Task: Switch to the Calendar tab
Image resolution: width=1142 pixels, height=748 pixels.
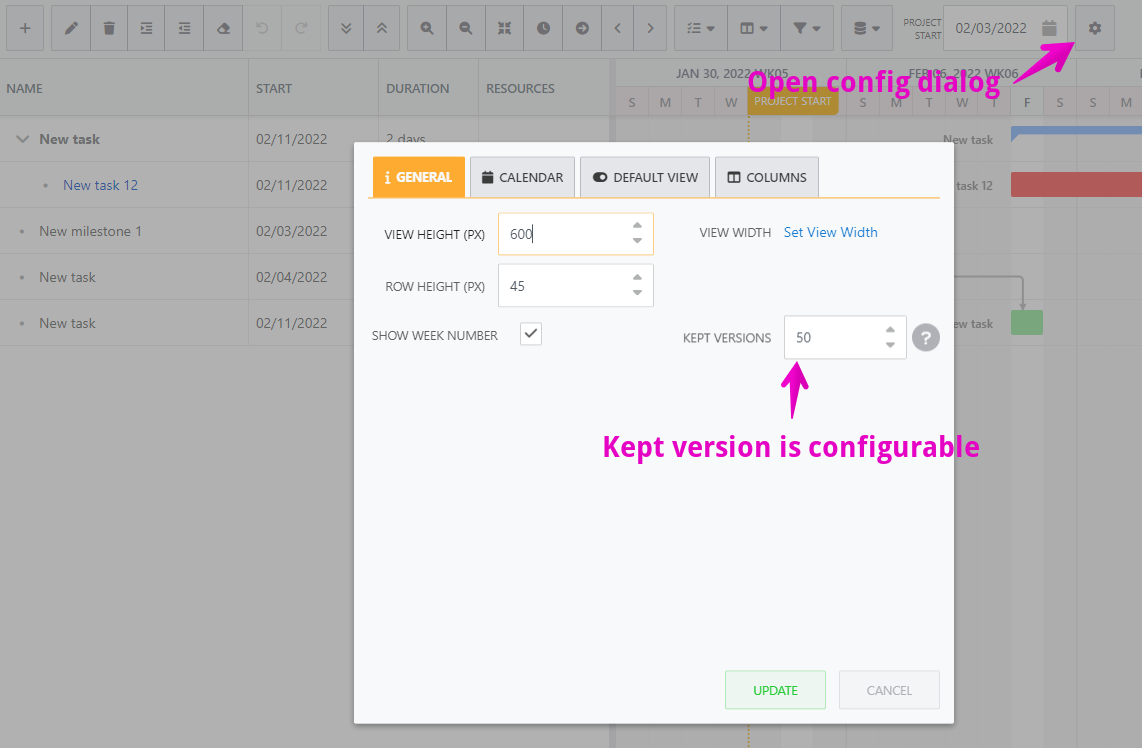Action: 522,177
